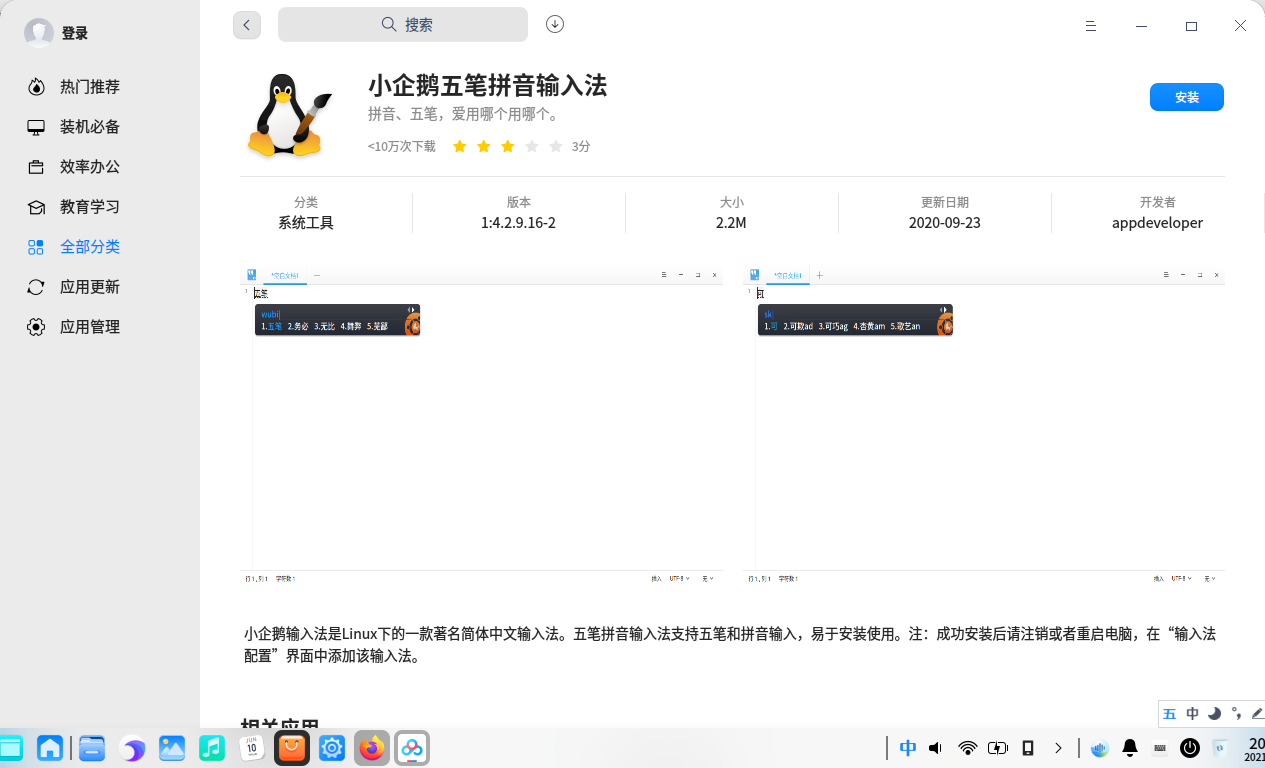The width and height of the screenshot is (1265, 768).
Task: Open the app store taskbar icon
Action: click(x=292, y=747)
